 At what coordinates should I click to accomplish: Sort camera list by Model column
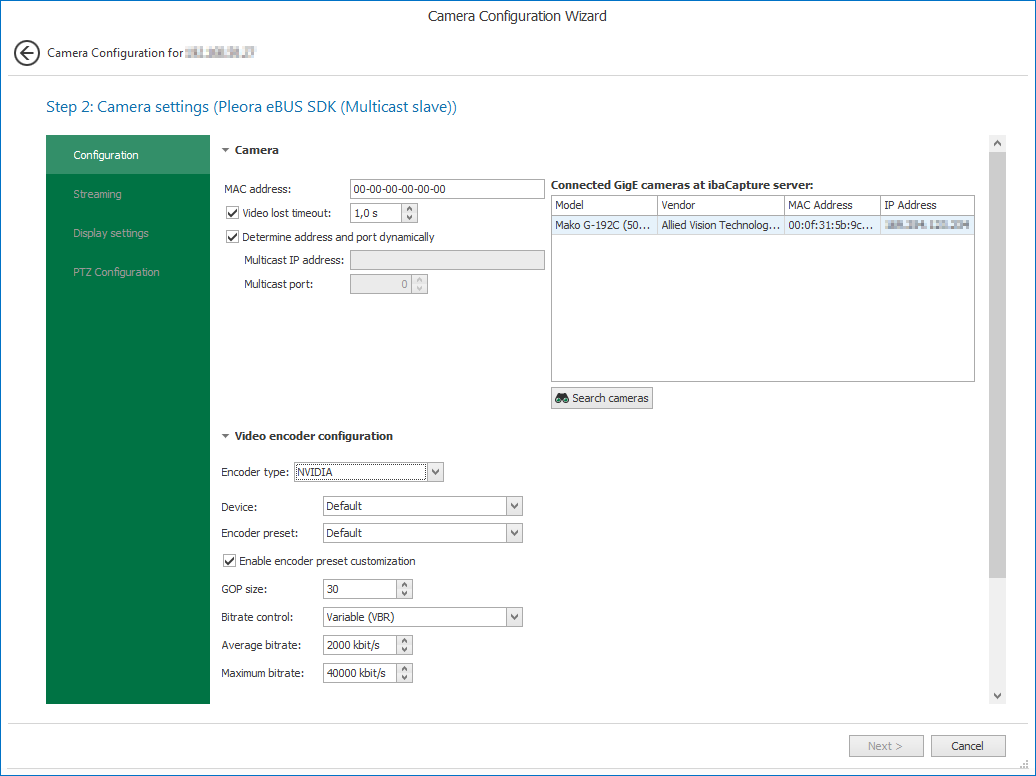coord(605,205)
